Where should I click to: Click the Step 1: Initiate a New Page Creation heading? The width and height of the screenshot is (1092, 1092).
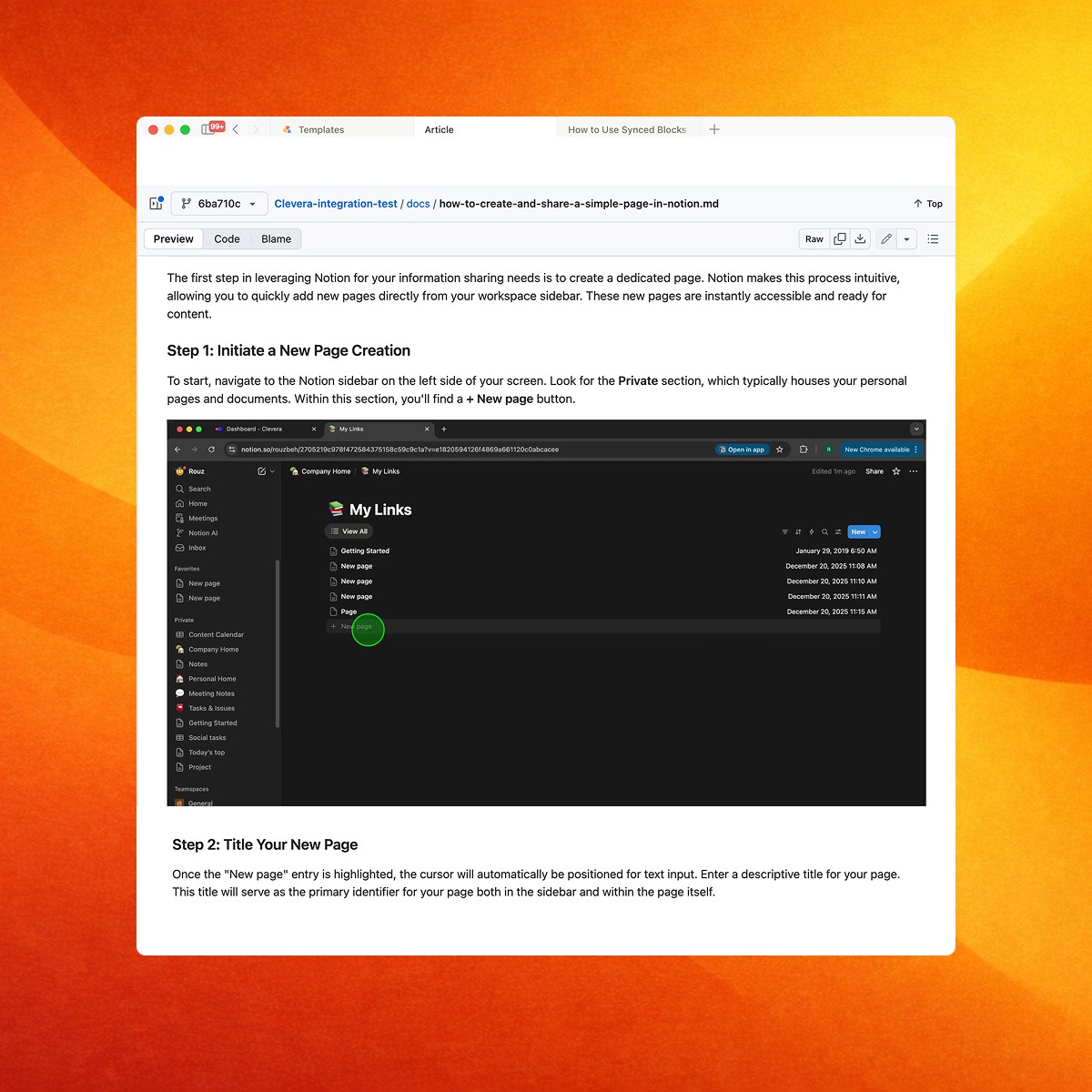288,350
